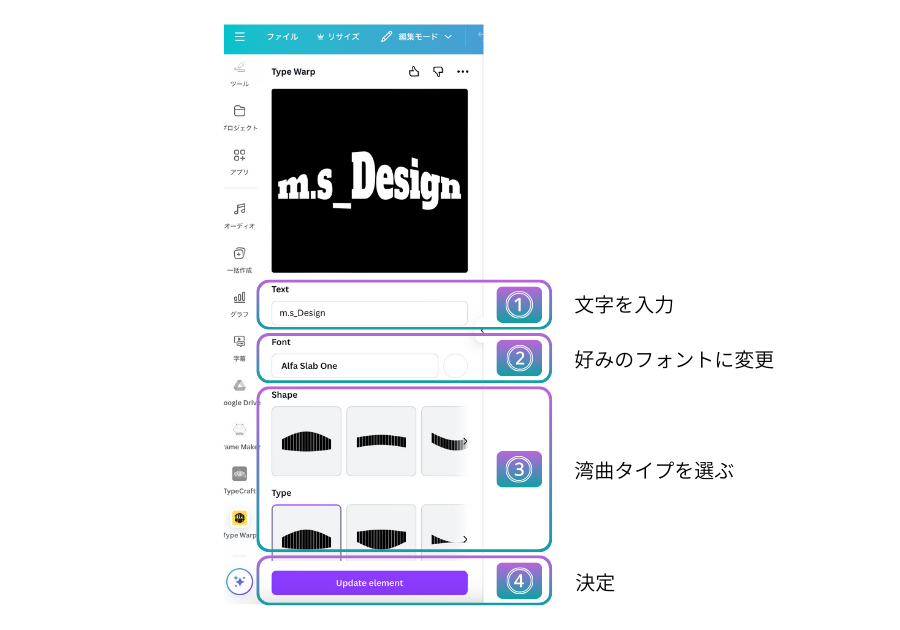Viewport: 900px width, 630px height.
Task: Open the オーディオ audio panel
Action: (240, 215)
